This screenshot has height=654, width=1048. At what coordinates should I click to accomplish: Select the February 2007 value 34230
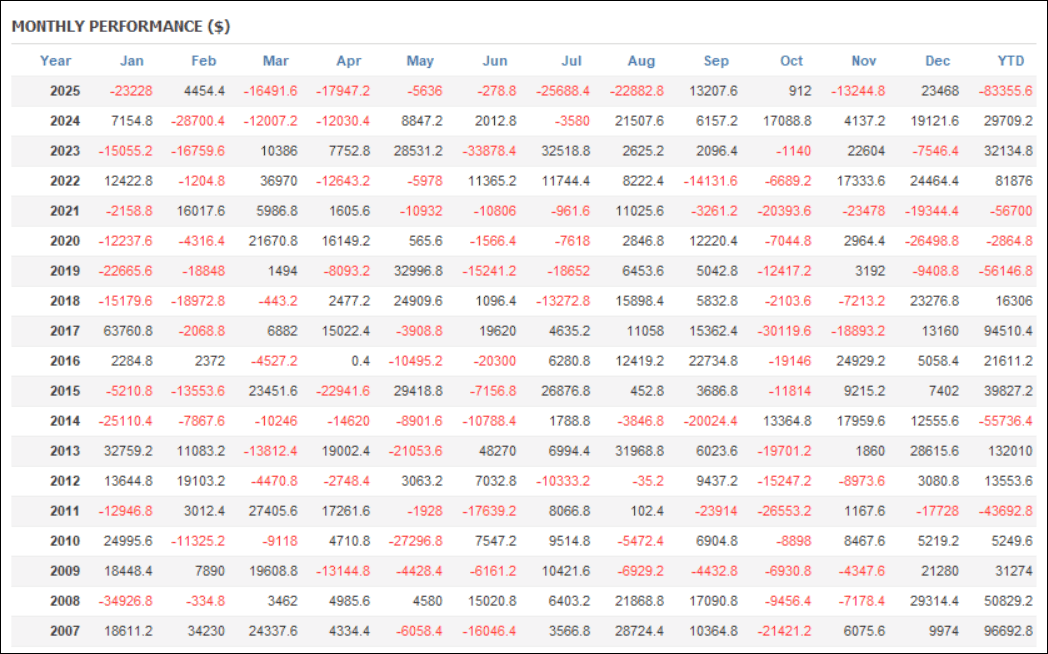tap(205, 632)
